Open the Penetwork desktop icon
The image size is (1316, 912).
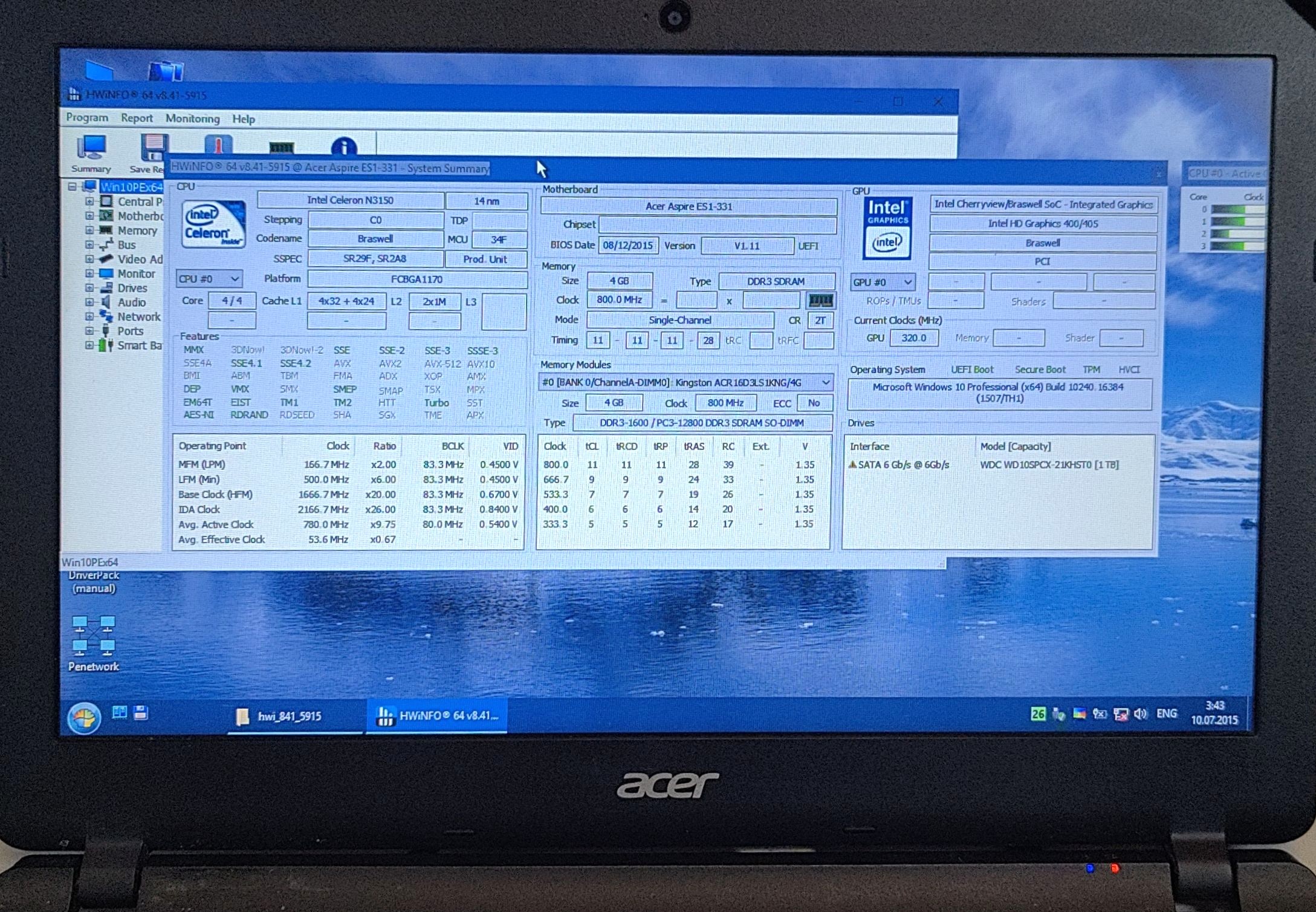(x=93, y=643)
